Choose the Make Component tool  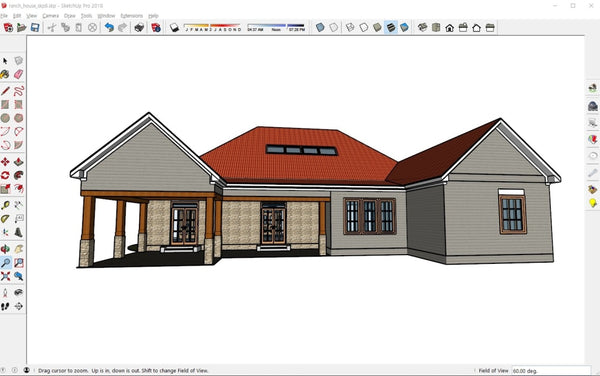click(x=18, y=61)
